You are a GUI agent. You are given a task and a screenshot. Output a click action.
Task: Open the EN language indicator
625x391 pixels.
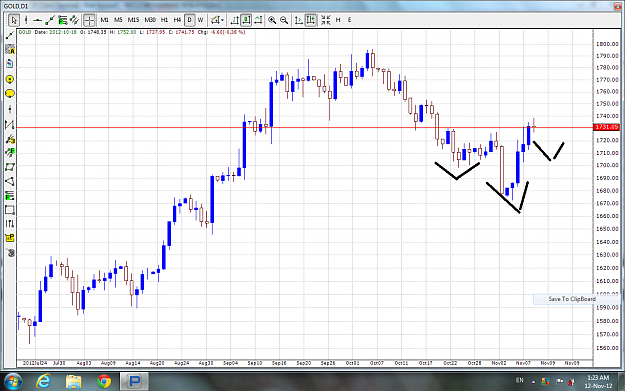(x=519, y=380)
